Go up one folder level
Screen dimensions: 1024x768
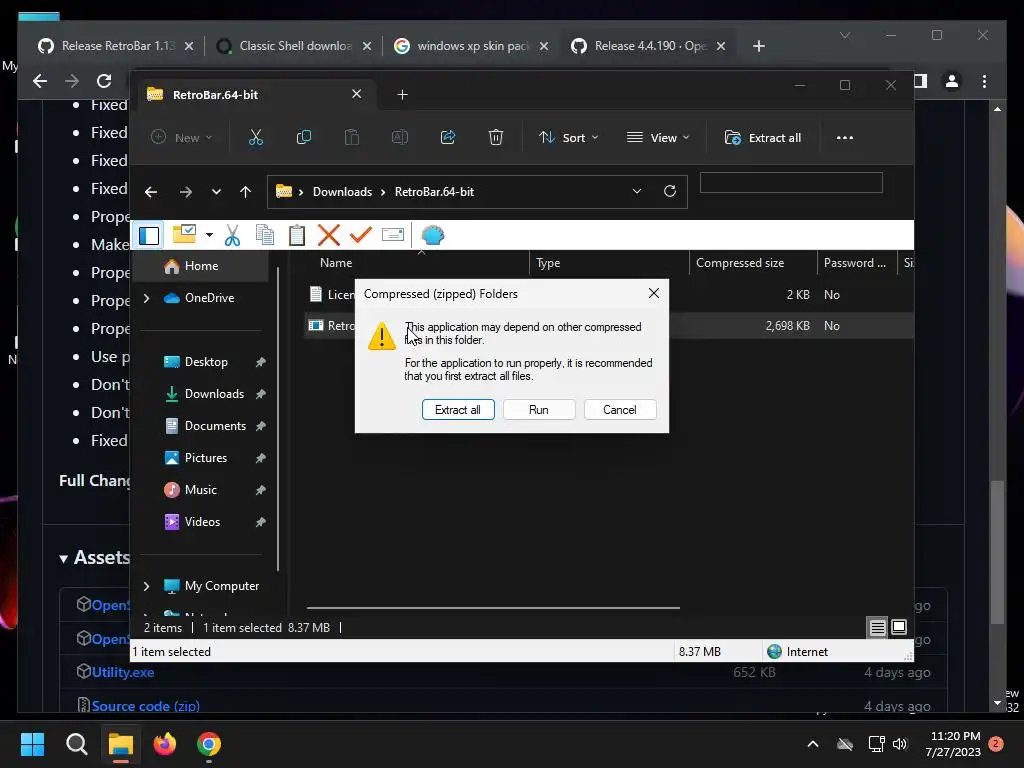tap(245, 192)
